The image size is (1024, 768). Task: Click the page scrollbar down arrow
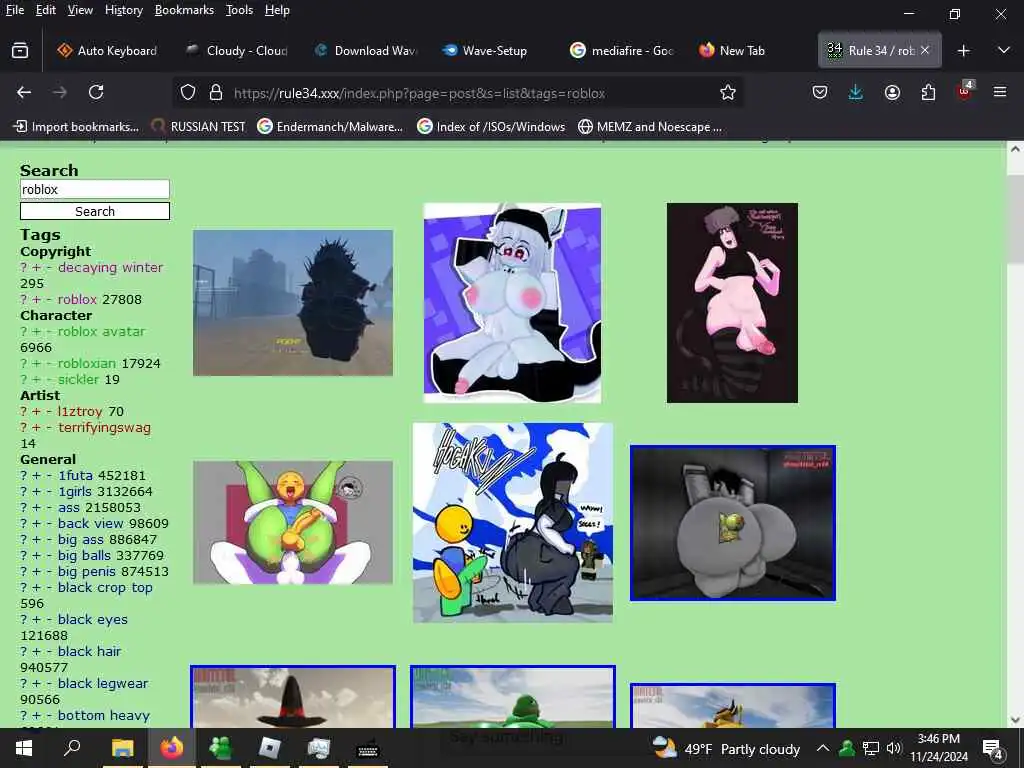tap(1015, 719)
